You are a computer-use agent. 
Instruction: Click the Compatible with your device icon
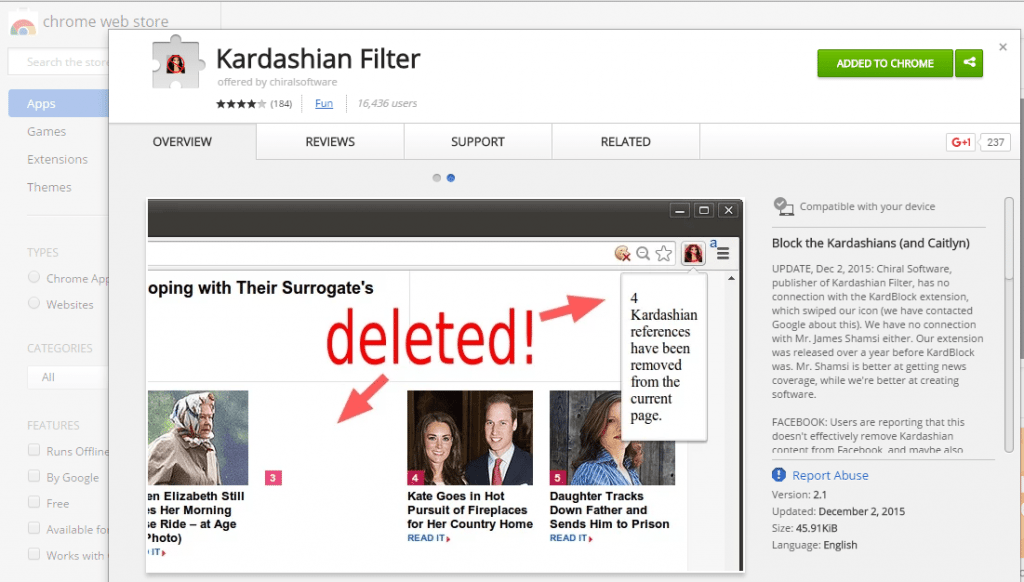tap(783, 206)
